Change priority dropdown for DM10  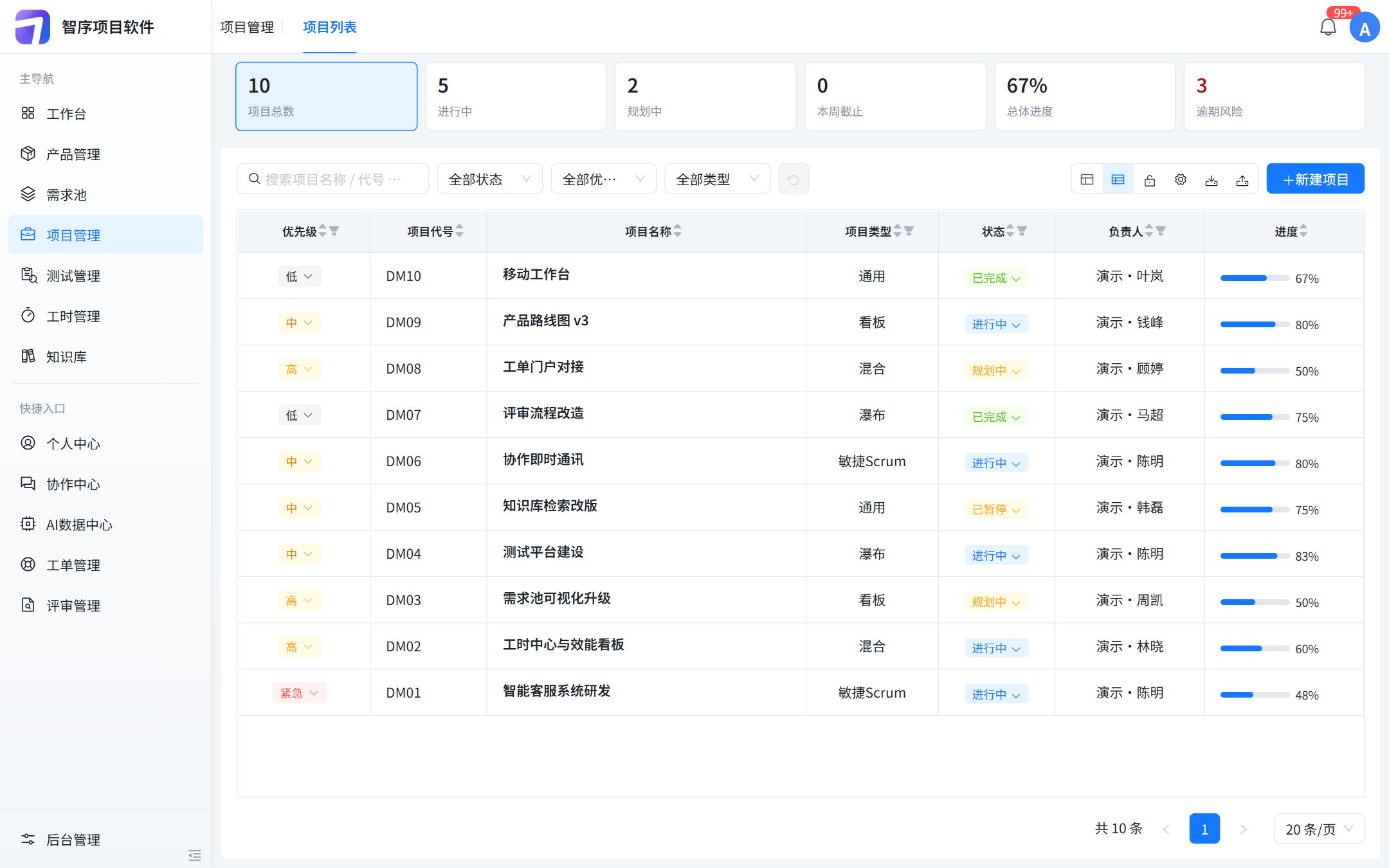point(299,276)
